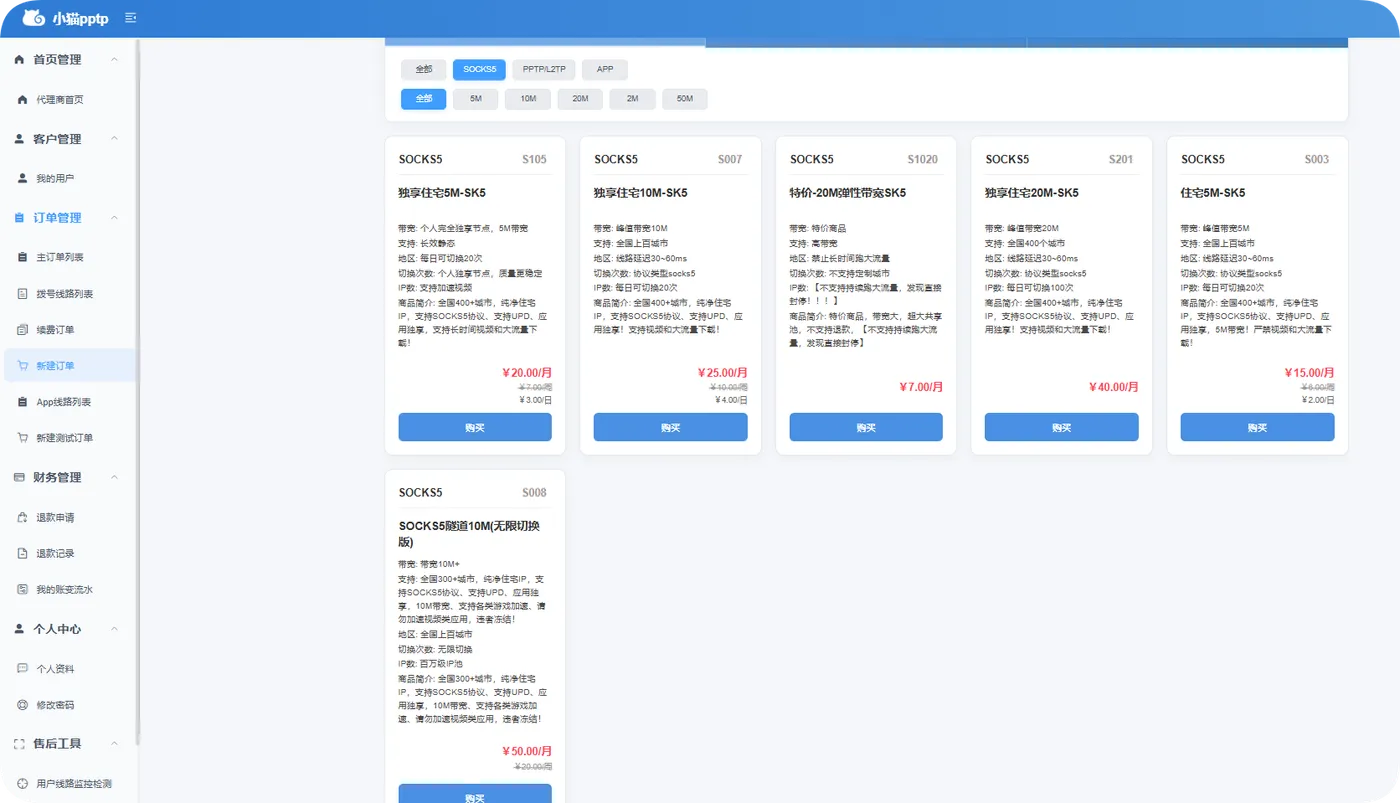Click the 我的账变流水 icon
This screenshot has height=803, width=1400.
tap(23, 590)
